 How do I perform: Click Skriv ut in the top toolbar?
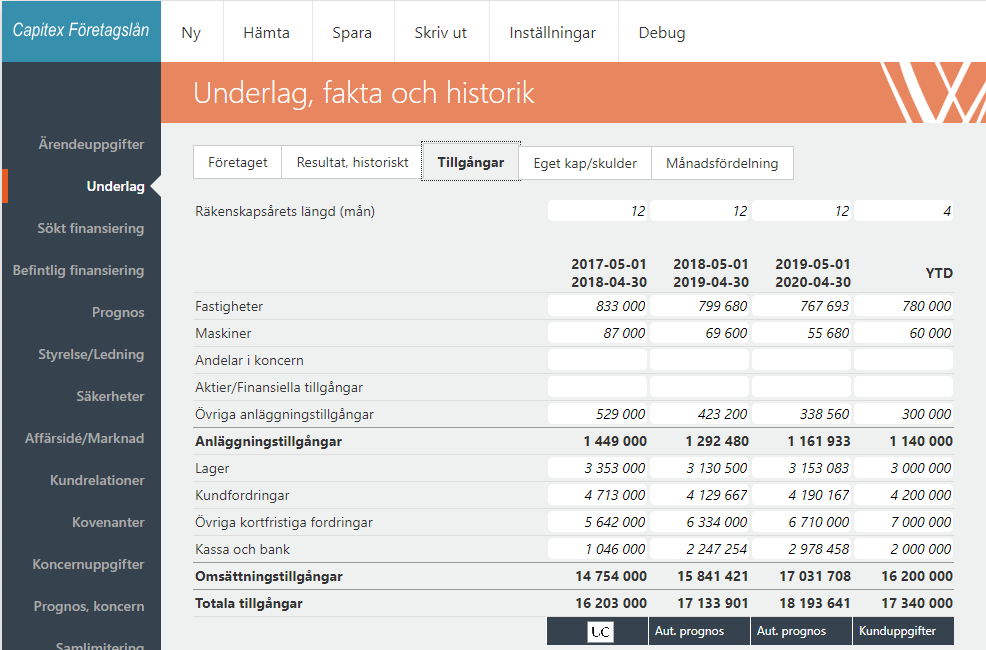(x=441, y=33)
